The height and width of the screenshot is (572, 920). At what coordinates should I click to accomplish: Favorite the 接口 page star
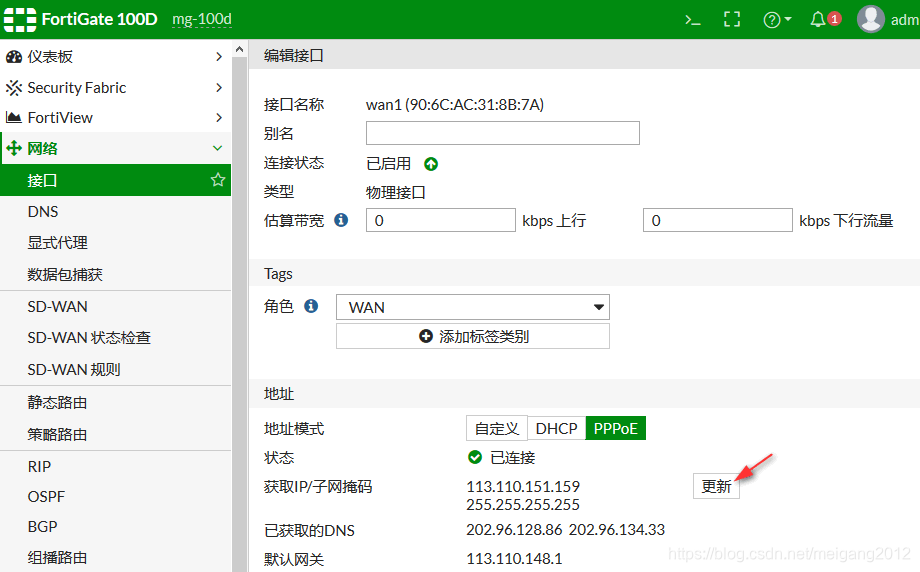tap(218, 180)
